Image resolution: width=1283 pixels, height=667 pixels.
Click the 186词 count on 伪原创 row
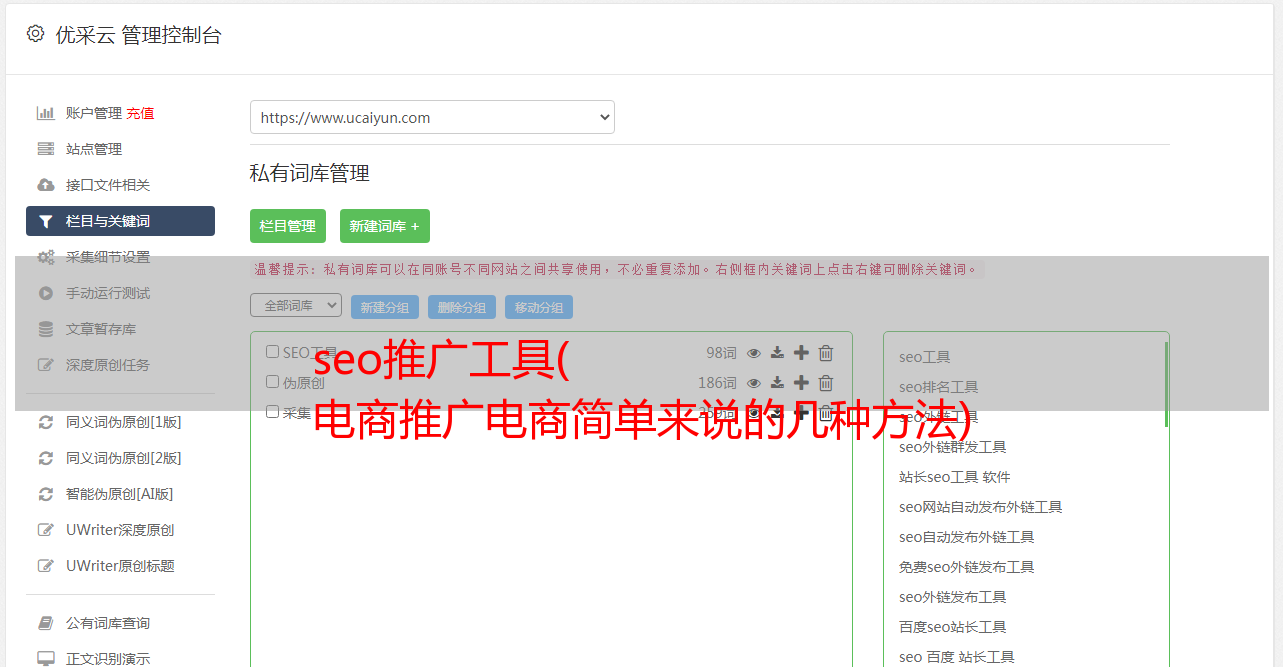click(717, 383)
